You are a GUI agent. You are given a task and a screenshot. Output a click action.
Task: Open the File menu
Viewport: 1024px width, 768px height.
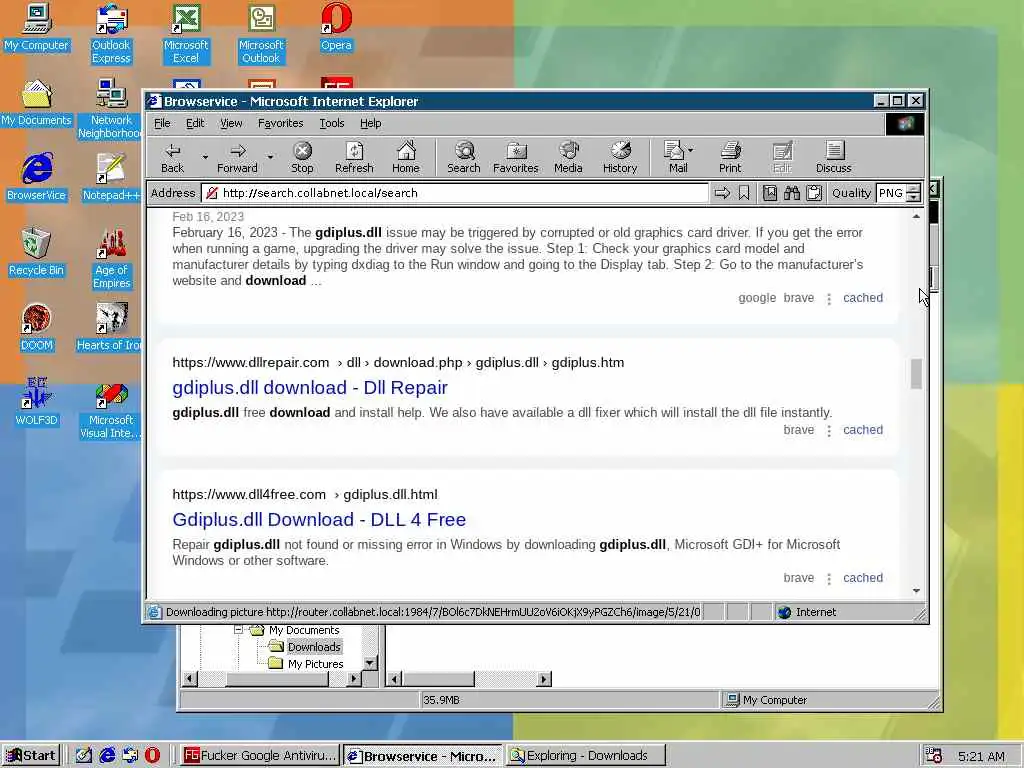[x=162, y=123]
